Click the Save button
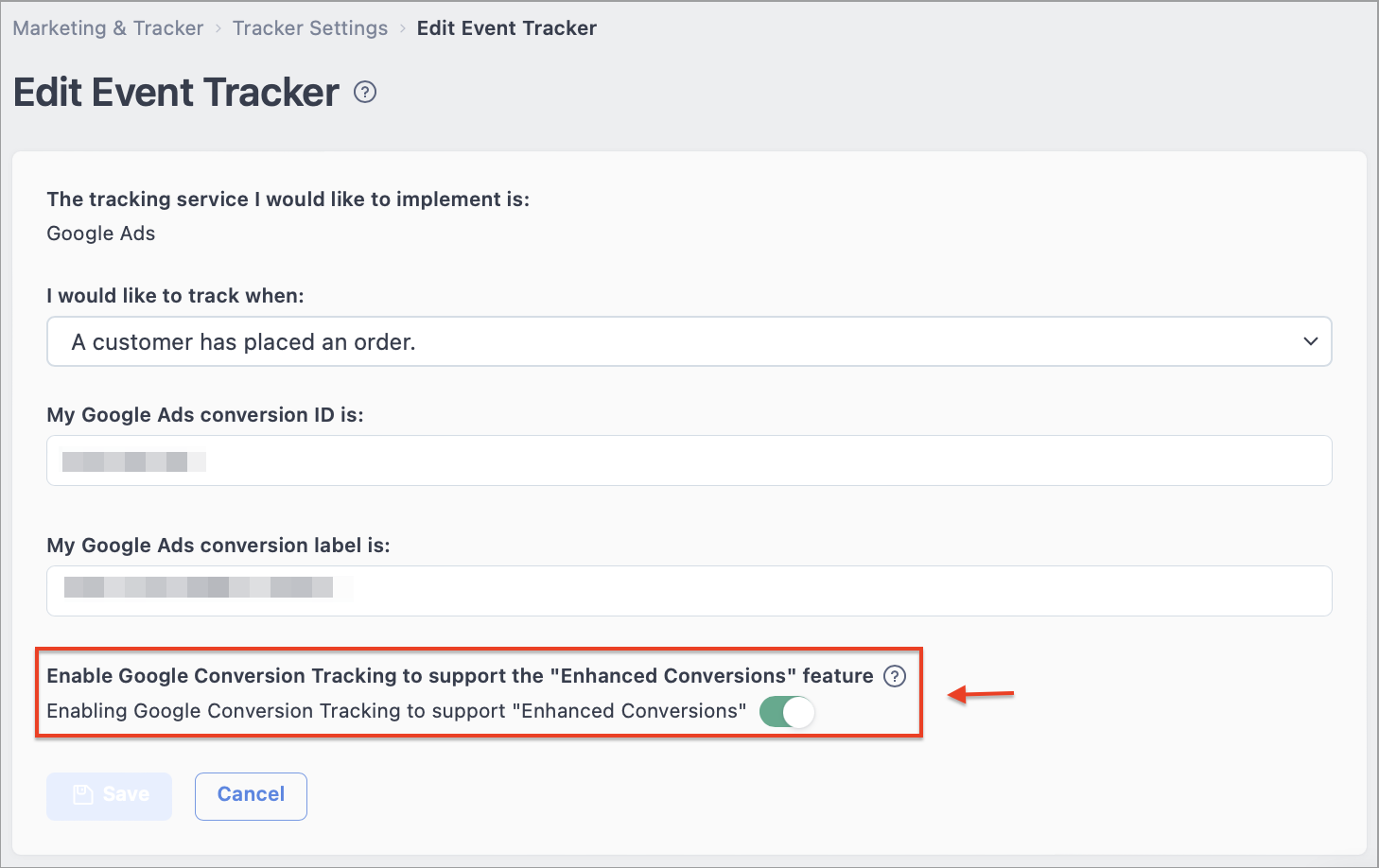The image size is (1379, 868). click(x=110, y=796)
